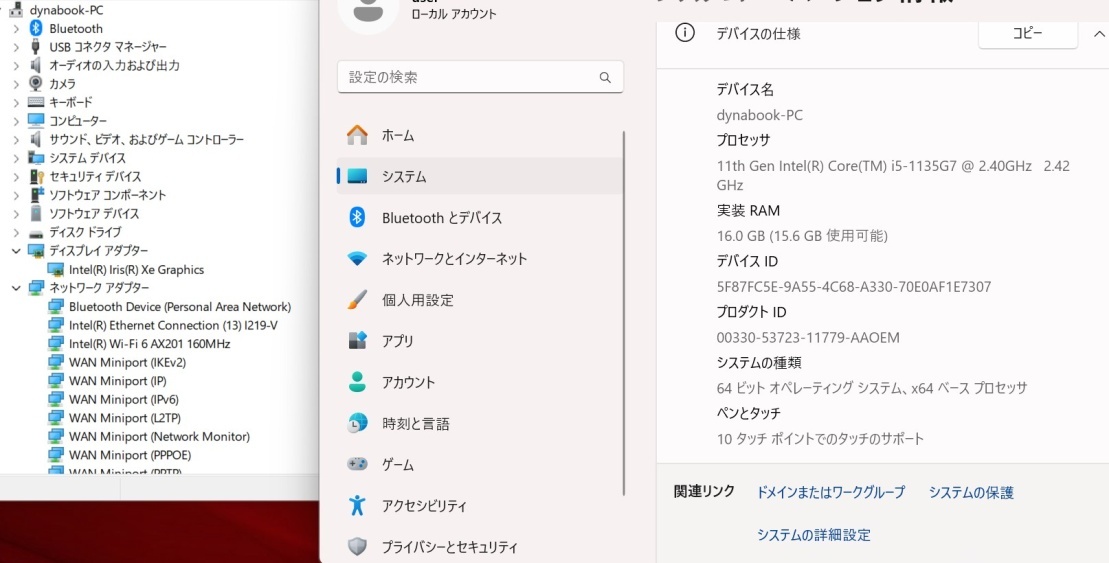Click the software components icon
Screen dimensions: 1109x563
[35, 195]
